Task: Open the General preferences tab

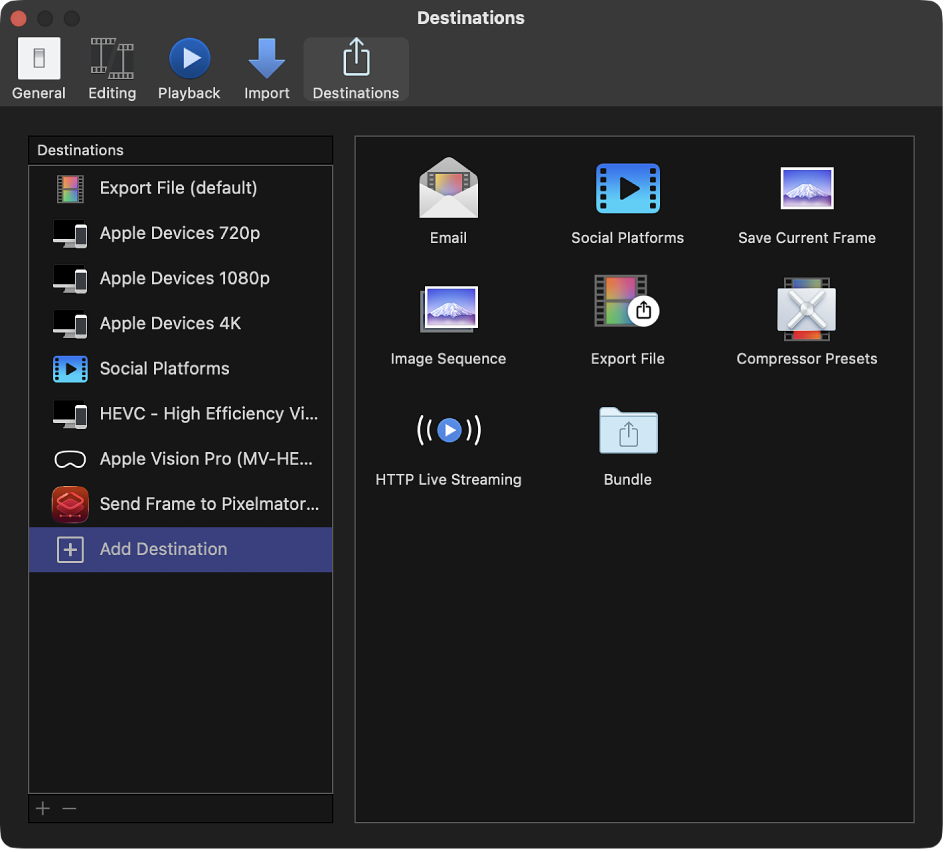Action: click(39, 69)
